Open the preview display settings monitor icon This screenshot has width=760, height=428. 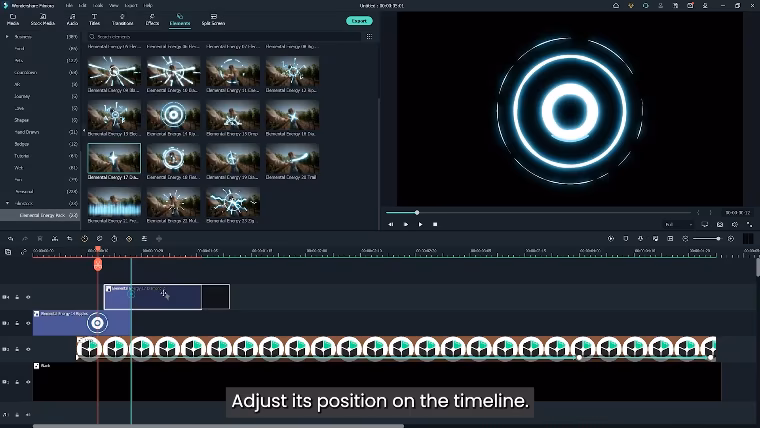point(705,224)
